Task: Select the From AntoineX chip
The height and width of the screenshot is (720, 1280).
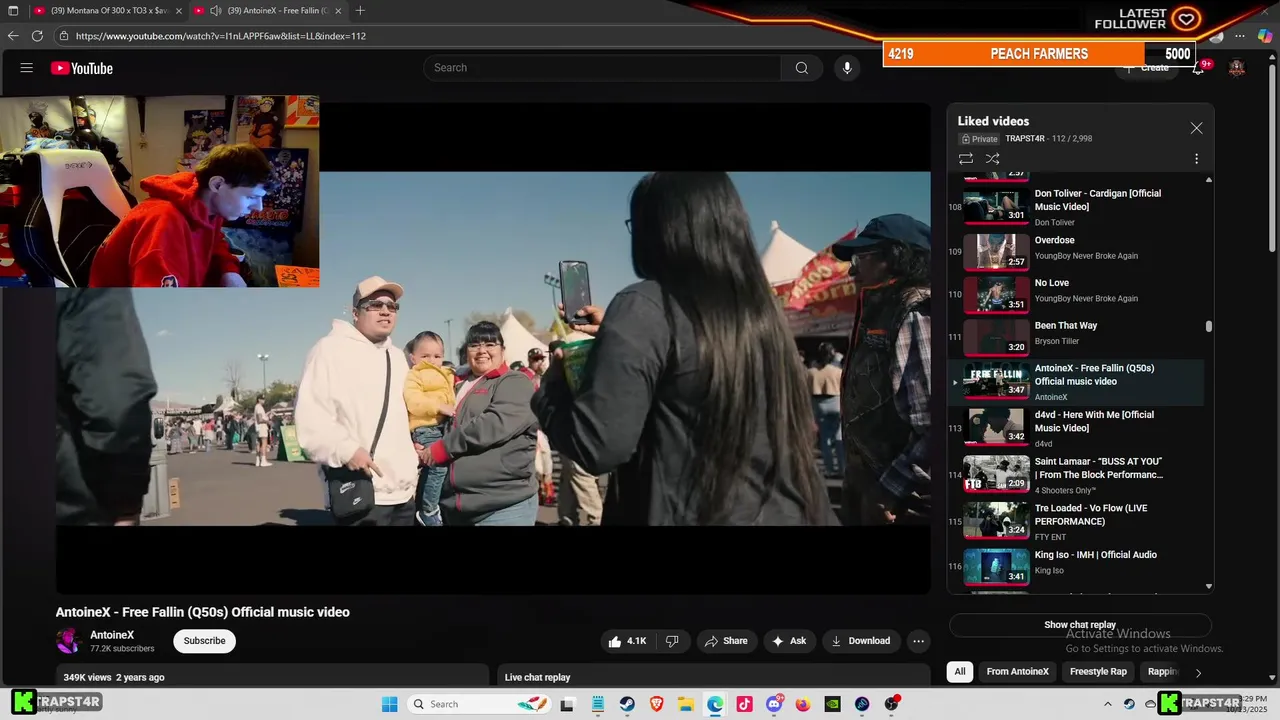Action: coord(1017,672)
